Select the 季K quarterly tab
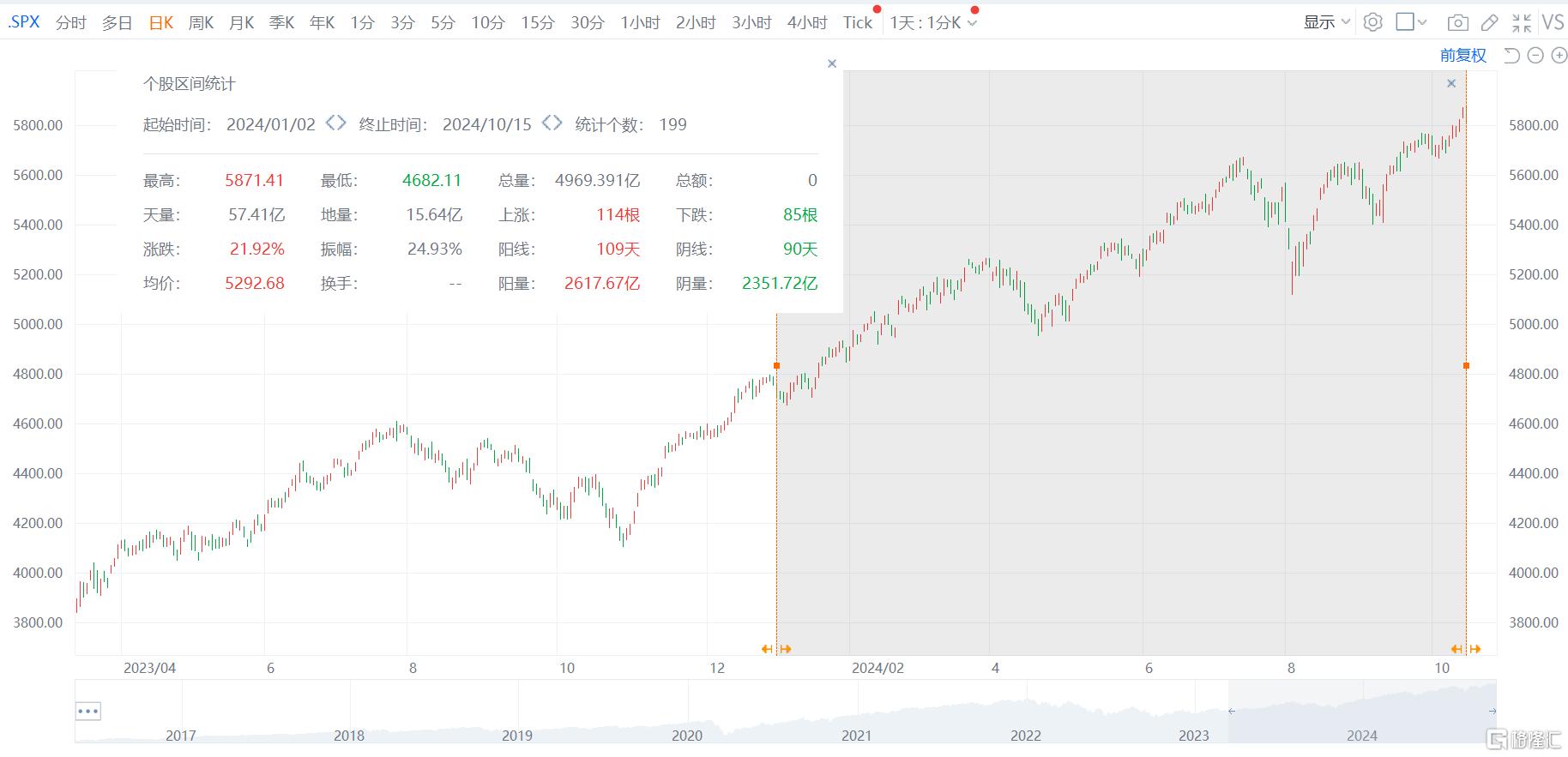Image resolution: width=1568 pixels, height=757 pixels. pos(282,23)
